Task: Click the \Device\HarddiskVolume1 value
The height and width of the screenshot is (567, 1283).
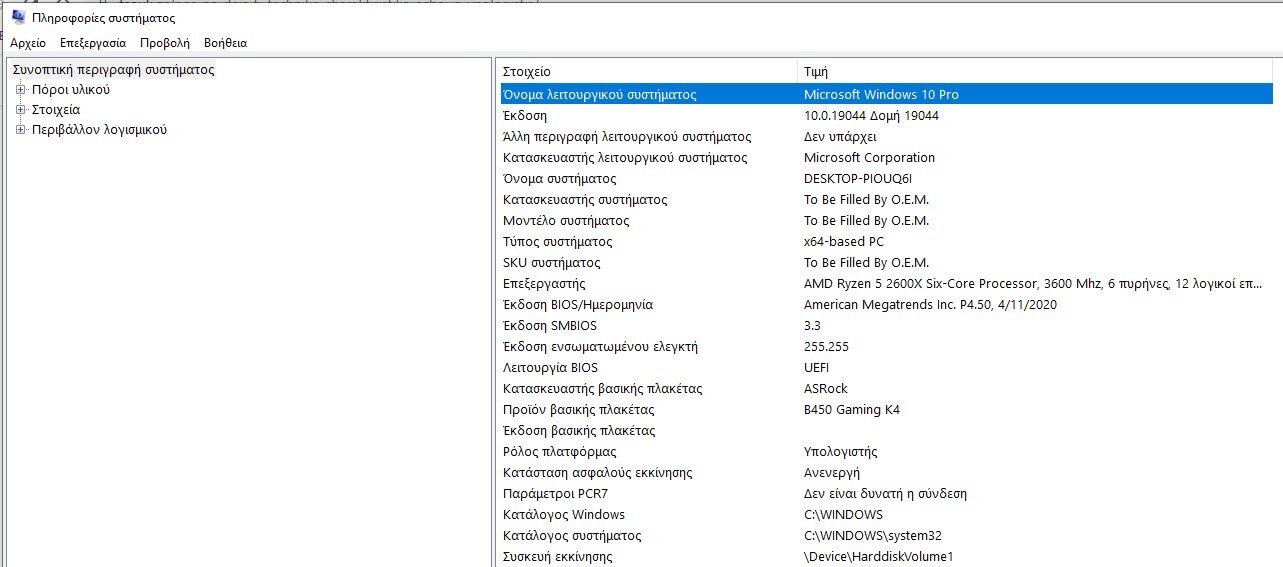Action: click(x=878, y=556)
